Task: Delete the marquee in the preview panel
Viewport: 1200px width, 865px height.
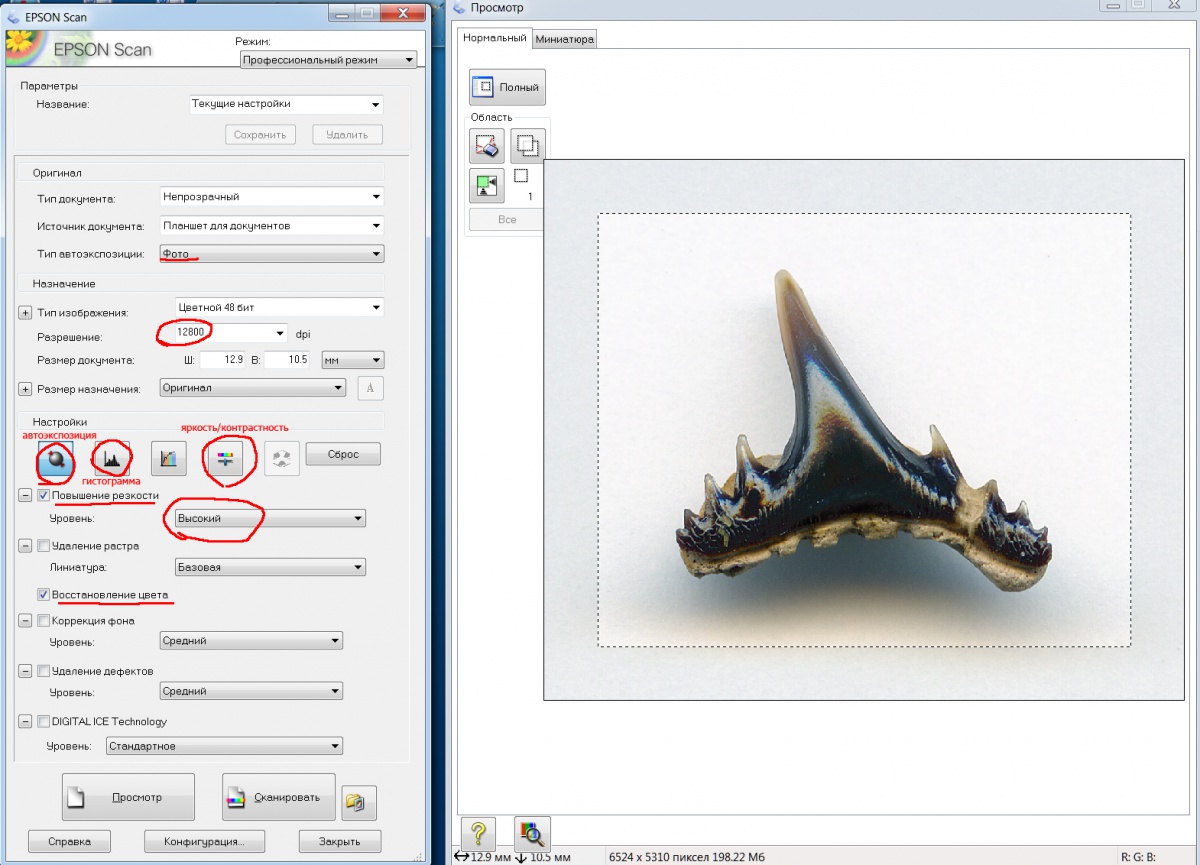Action: (x=486, y=147)
